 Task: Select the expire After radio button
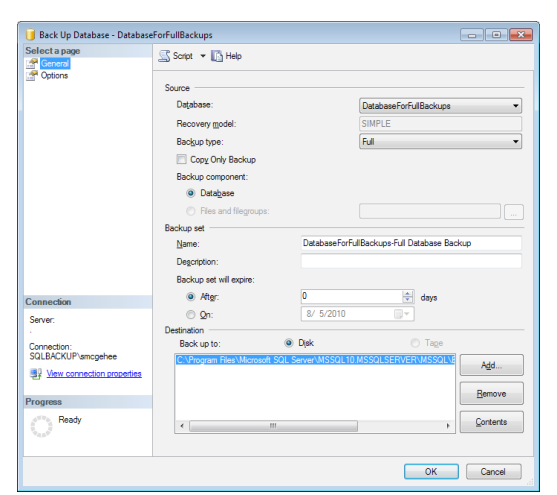[191, 297]
